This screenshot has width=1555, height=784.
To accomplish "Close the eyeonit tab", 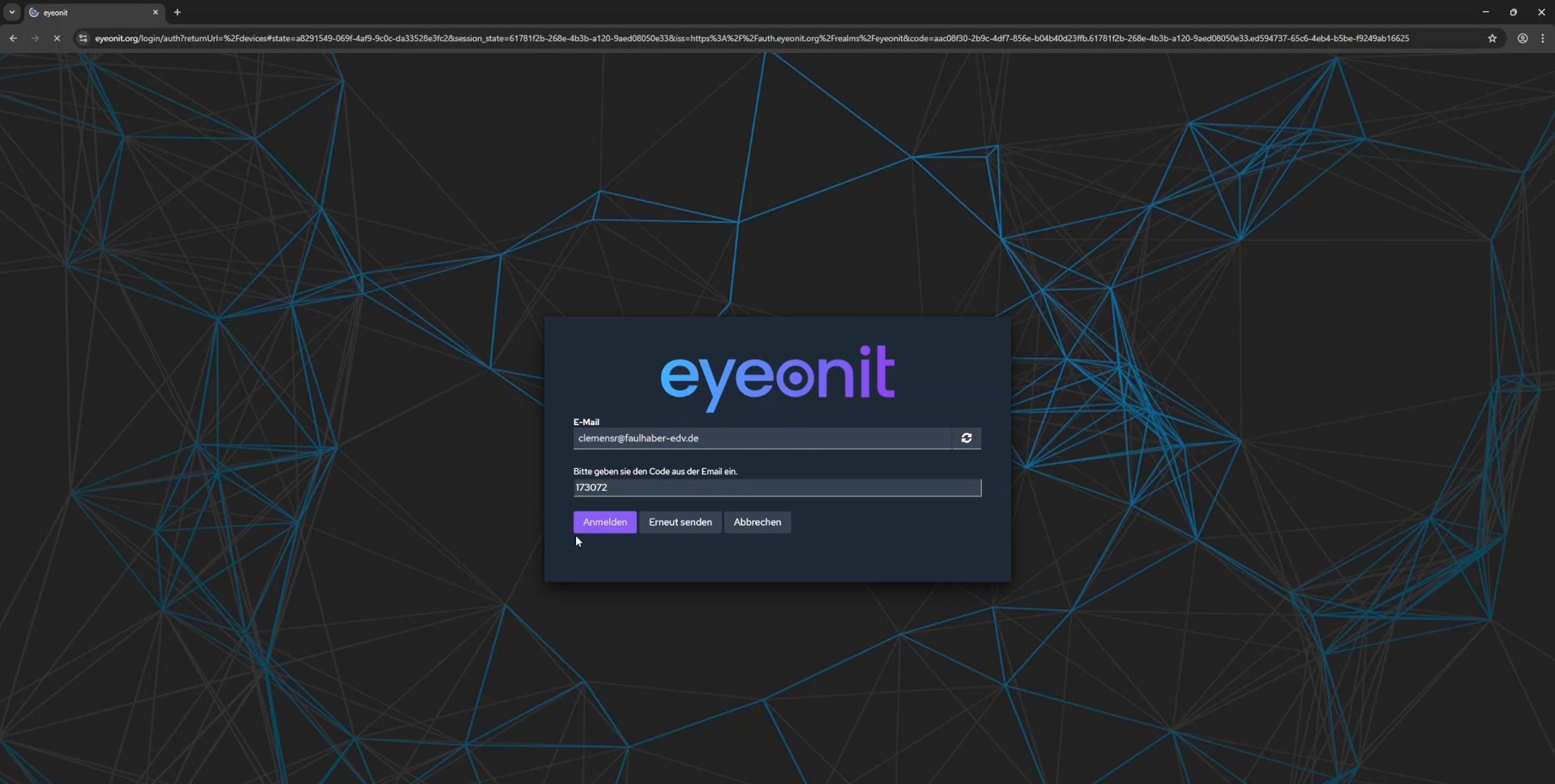I will pyautogui.click(x=155, y=12).
